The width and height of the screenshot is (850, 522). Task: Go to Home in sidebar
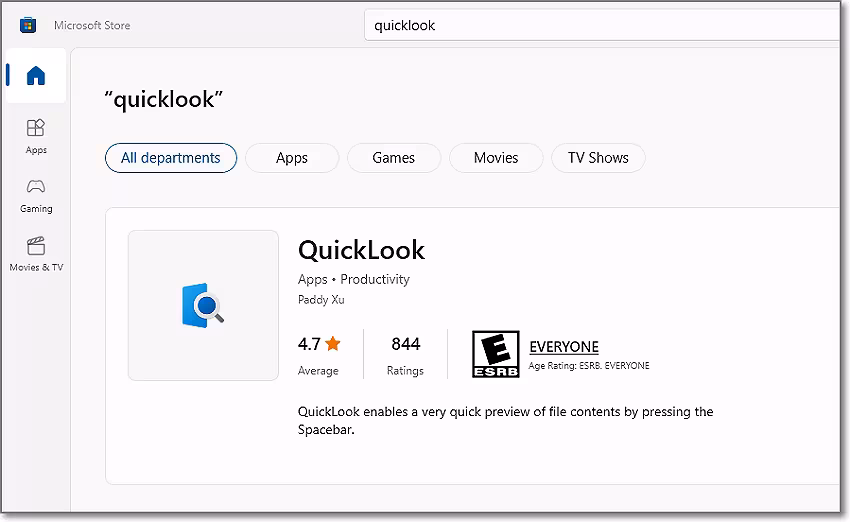36,76
